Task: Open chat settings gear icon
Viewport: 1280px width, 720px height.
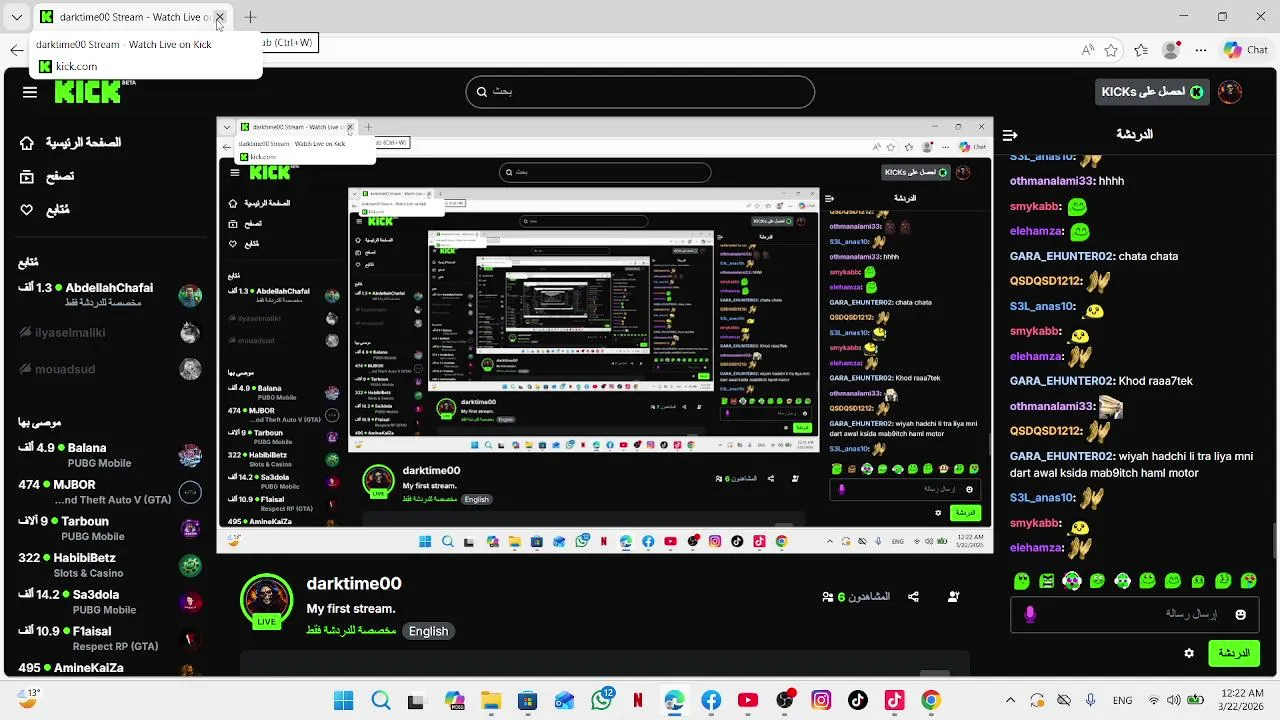Action: (x=1189, y=653)
